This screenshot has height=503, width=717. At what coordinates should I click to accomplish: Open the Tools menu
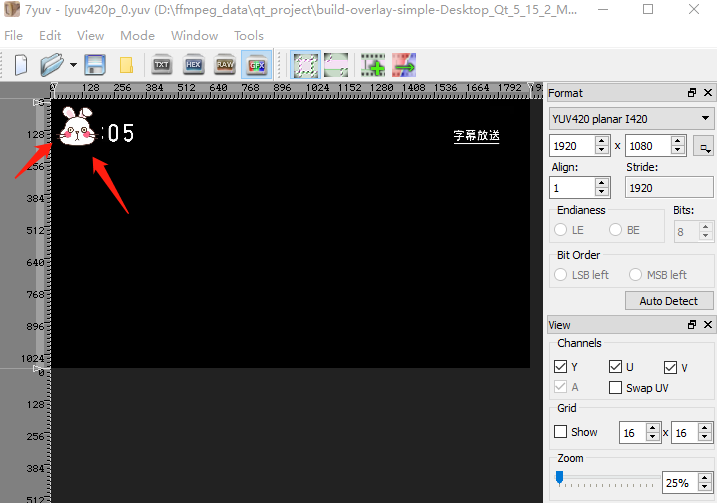(249, 36)
